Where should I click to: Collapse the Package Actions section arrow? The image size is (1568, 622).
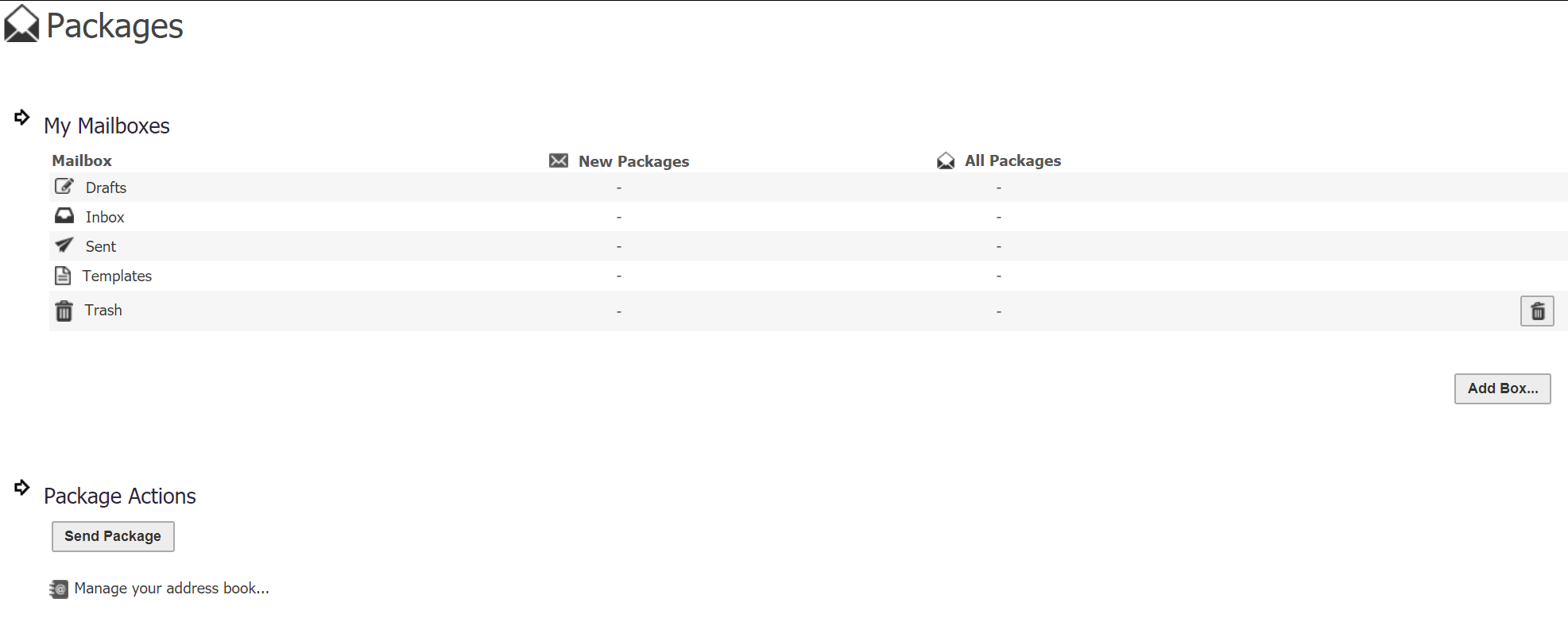point(22,487)
